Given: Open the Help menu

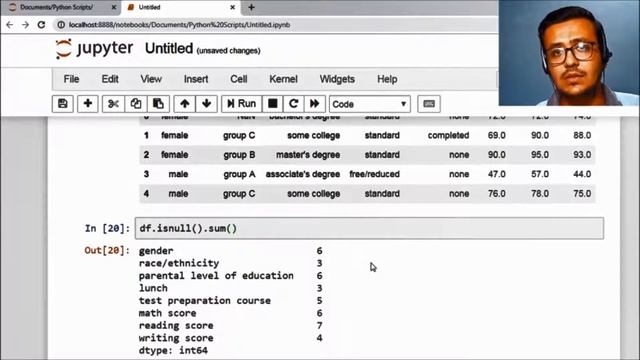Looking at the screenshot, I should click(x=387, y=79).
